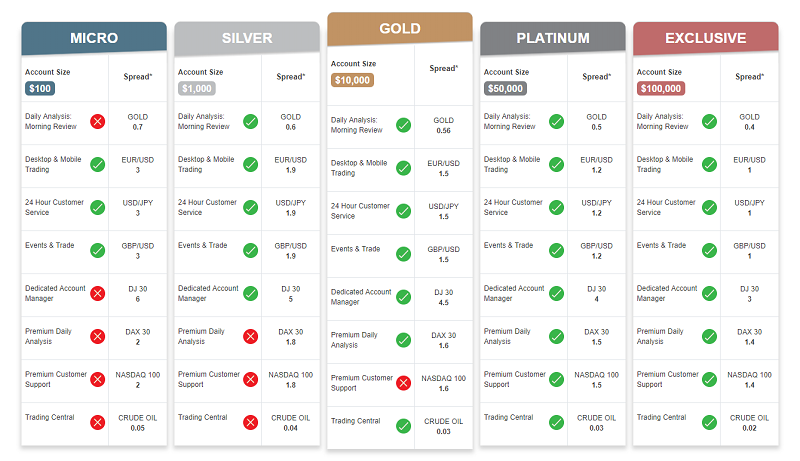Viewport: 800px width, 461px height.
Task: Click green check for Exclusive Trading Central
Action: [709, 422]
